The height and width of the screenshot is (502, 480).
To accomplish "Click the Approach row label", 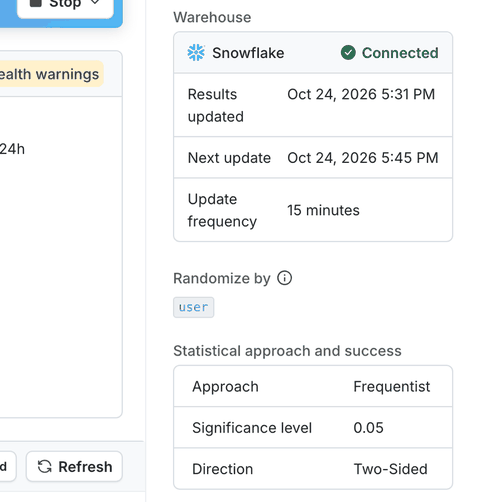I will pyautogui.click(x=225, y=387).
